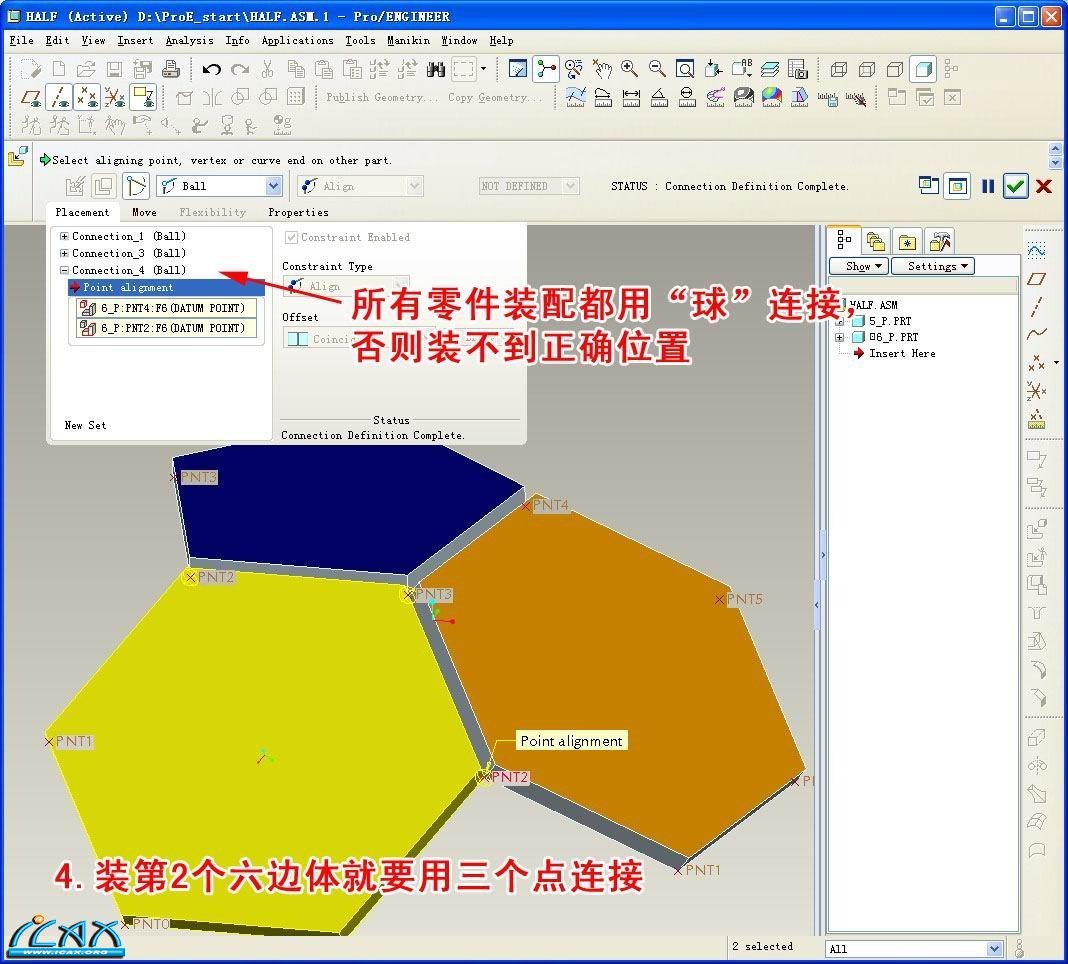Open the Insert menu
Screen dimensions: 1068x964
click(135, 40)
